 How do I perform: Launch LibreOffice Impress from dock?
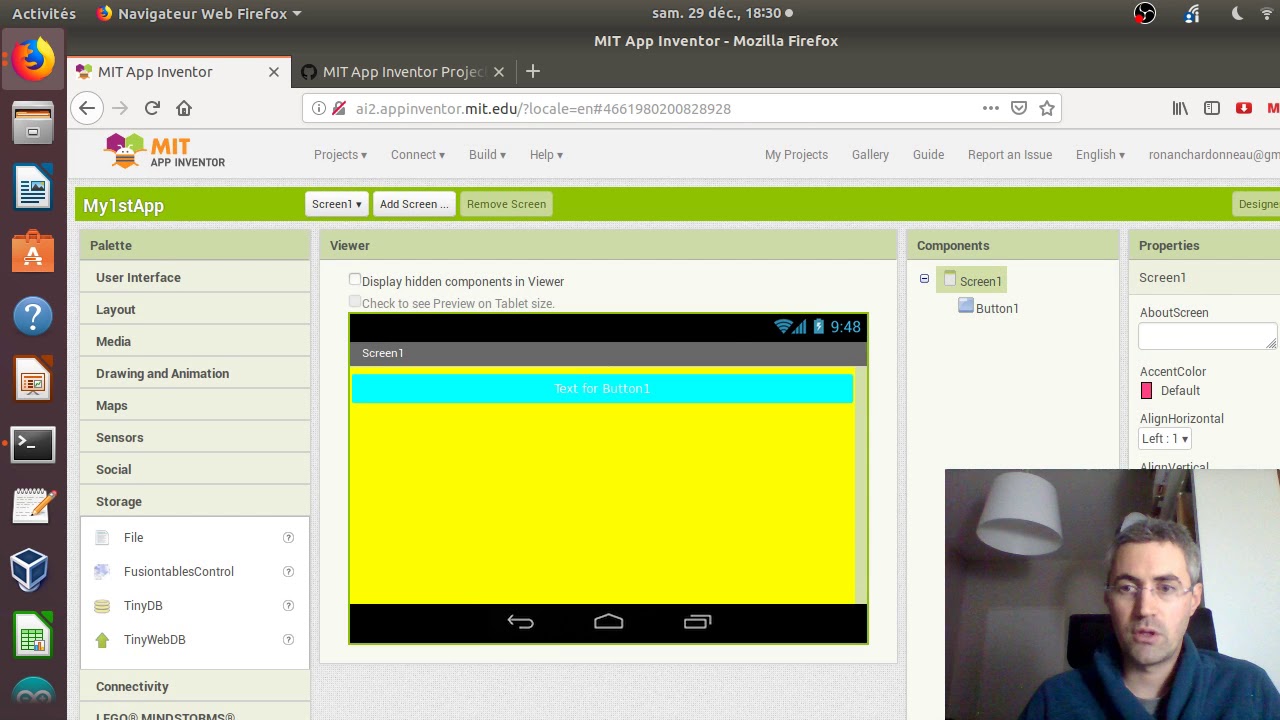tap(33, 380)
